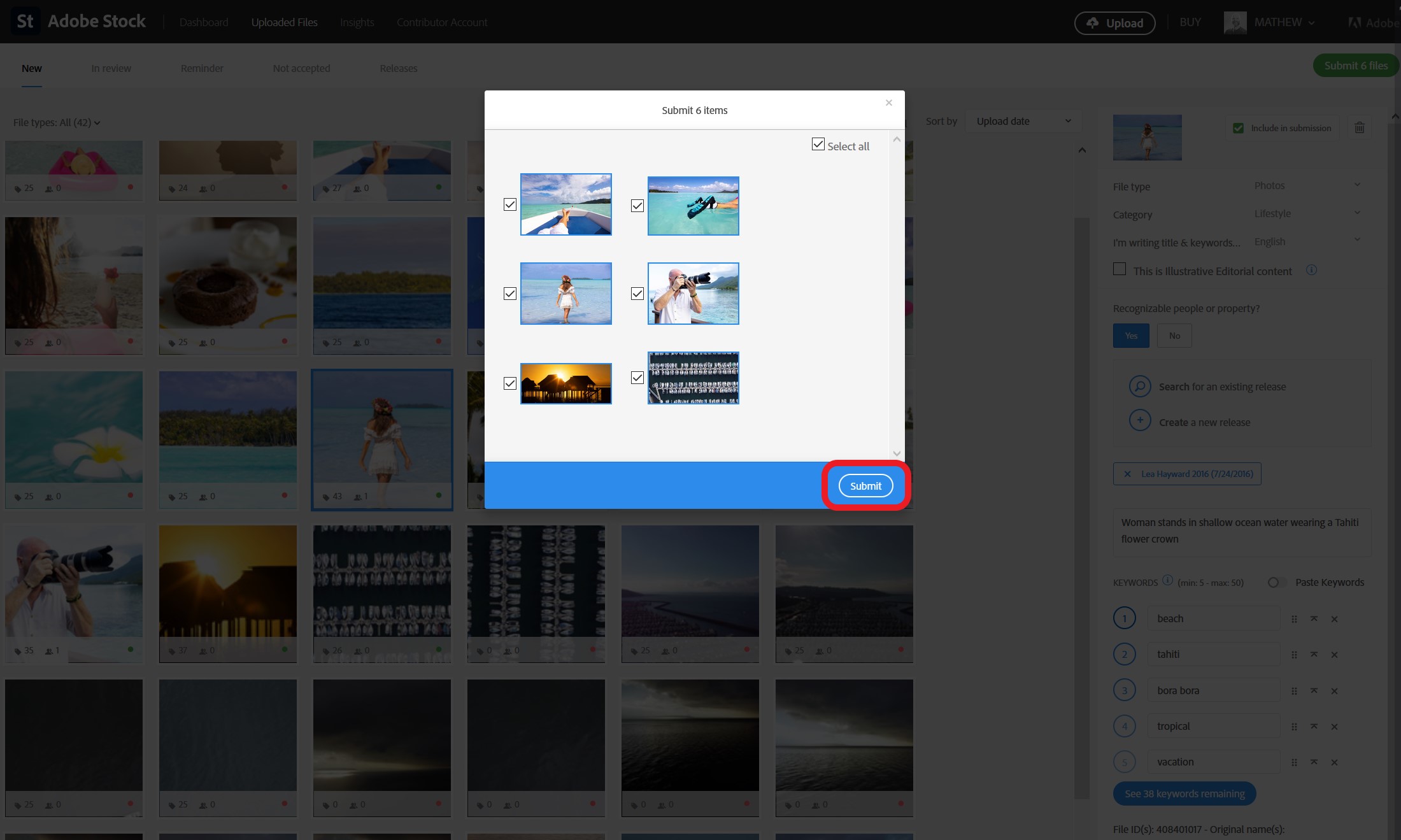Close the Submit 6 items dialog
1401x840 pixels.
pos(889,103)
